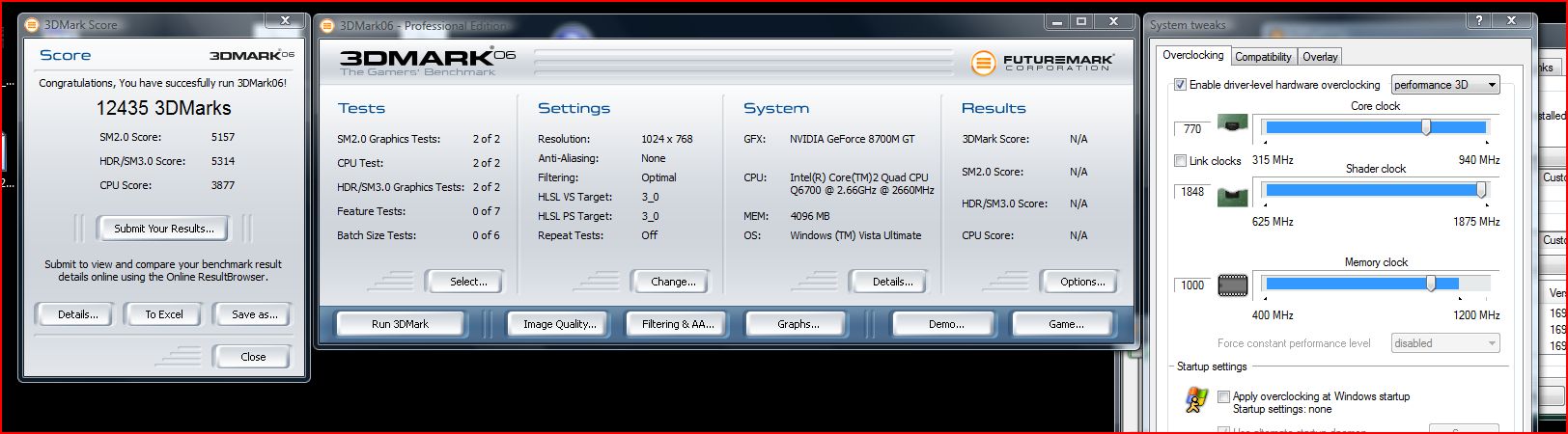The width and height of the screenshot is (1568, 434).
Task: Click the HDR/SM3.0 Score value 5314
Action: click(x=223, y=162)
